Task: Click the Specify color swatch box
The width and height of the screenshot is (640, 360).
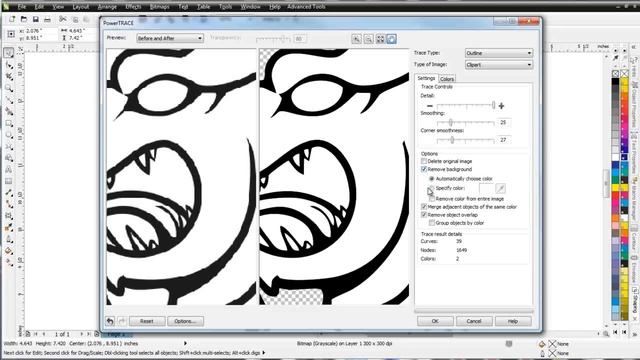Action: coord(486,188)
